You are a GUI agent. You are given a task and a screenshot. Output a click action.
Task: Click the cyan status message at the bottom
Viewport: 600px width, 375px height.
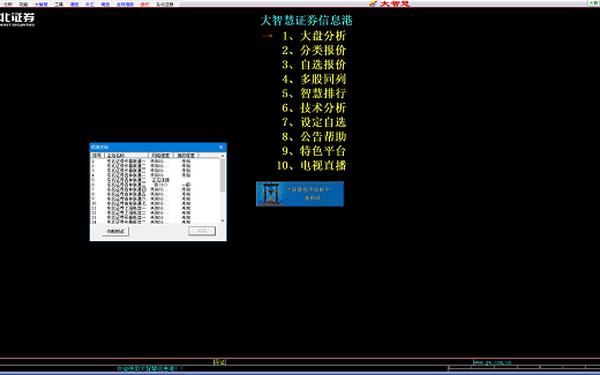[150, 368]
